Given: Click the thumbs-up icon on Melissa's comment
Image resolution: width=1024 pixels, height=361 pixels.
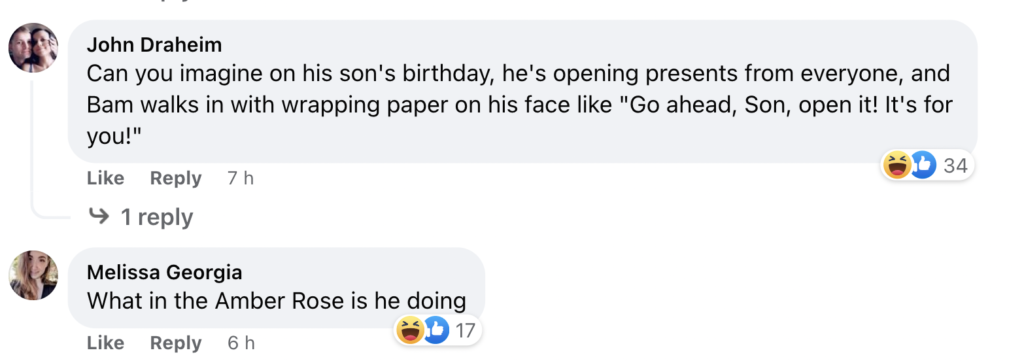Looking at the screenshot, I should tap(435, 330).
